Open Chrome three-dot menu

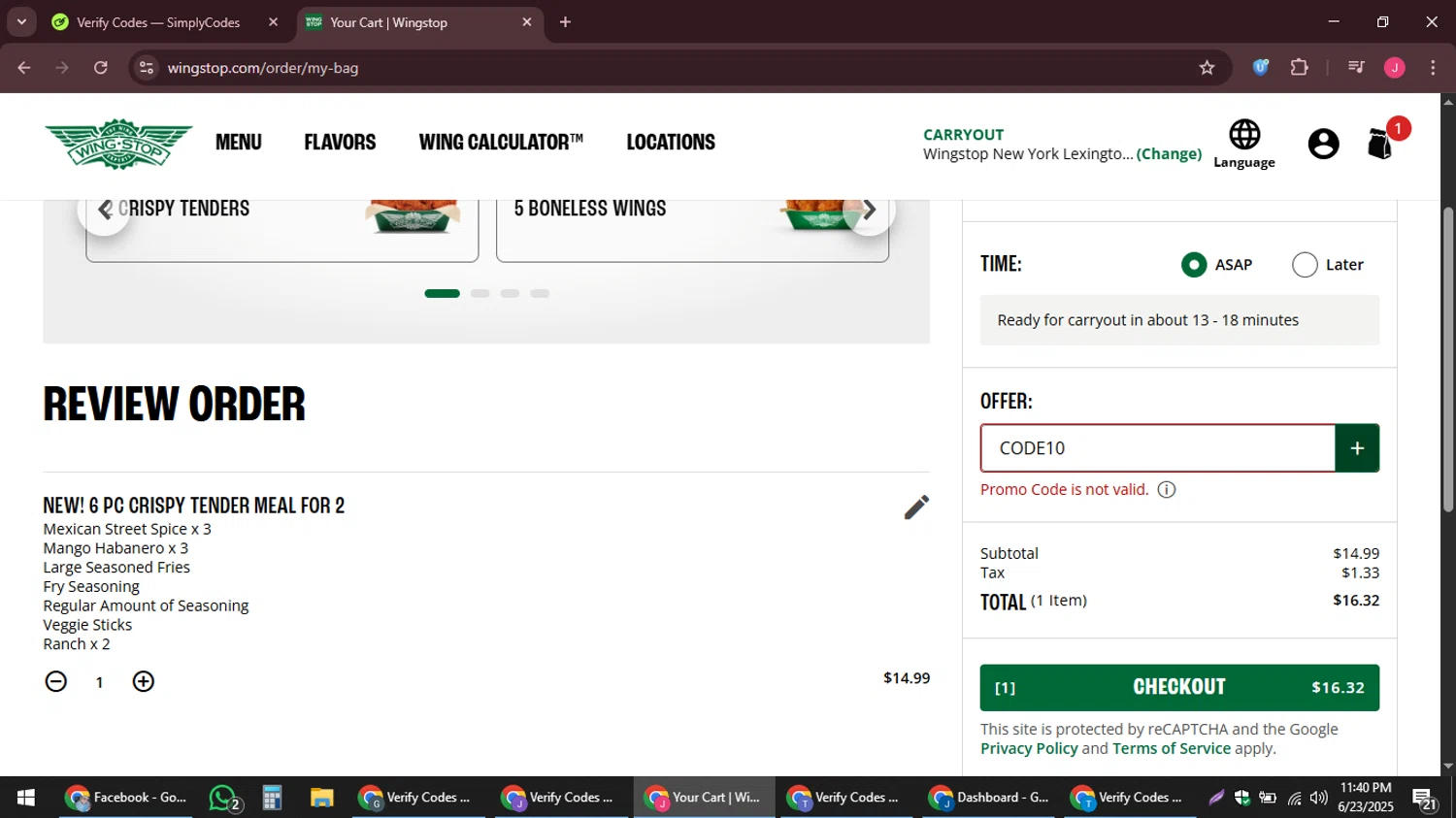click(1433, 68)
